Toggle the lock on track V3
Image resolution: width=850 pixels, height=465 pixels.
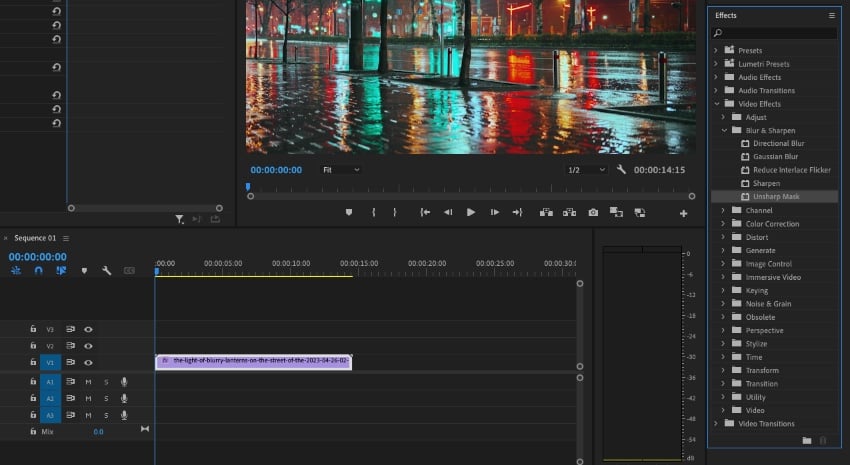(x=33, y=328)
